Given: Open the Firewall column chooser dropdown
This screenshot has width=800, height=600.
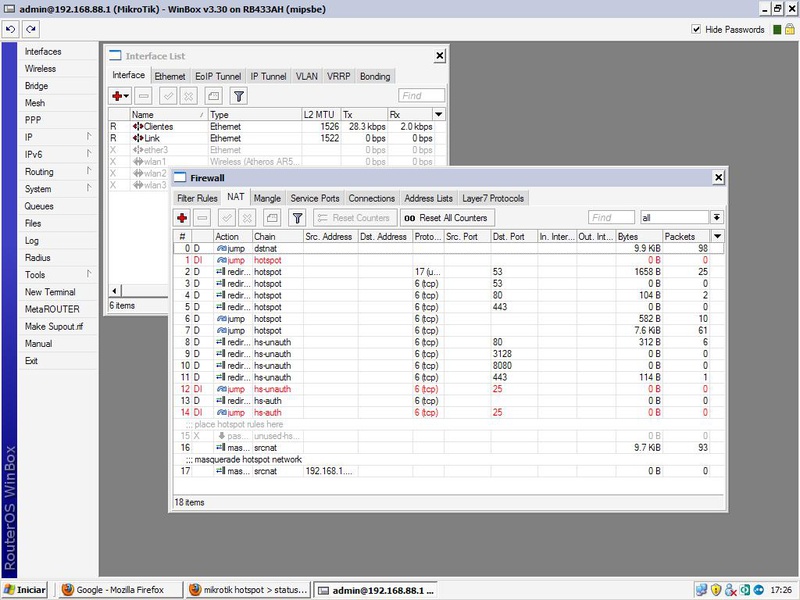Looking at the screenshot, I should tap(717, 236).
